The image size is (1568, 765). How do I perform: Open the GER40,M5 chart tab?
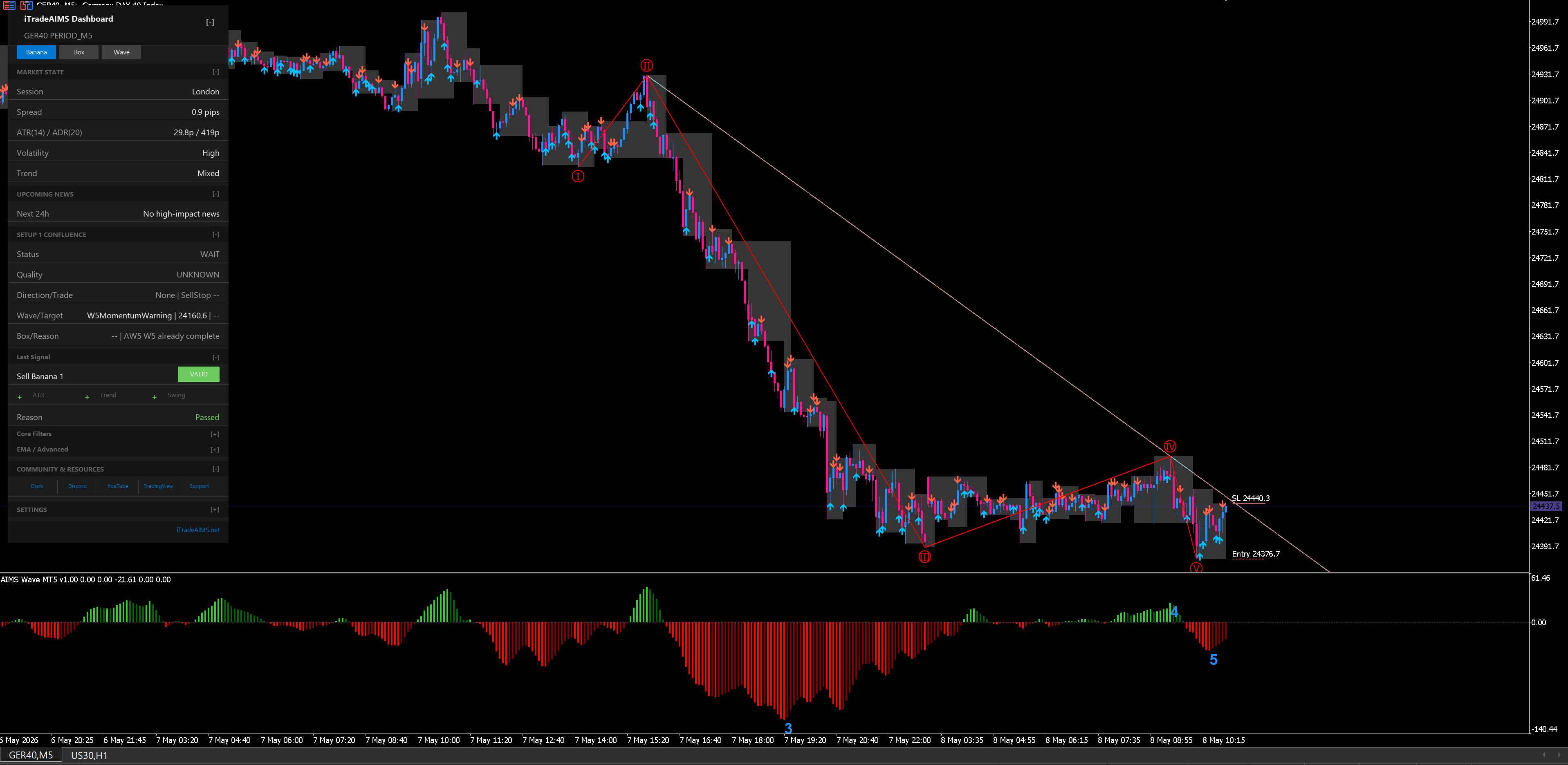click(31, 755)
